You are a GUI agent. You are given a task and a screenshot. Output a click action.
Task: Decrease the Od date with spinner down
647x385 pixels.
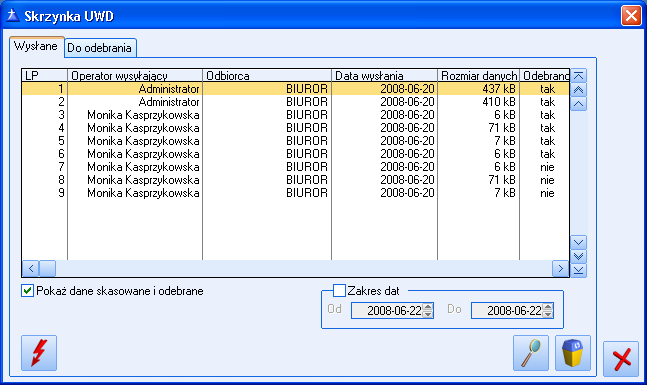(428, 314)
